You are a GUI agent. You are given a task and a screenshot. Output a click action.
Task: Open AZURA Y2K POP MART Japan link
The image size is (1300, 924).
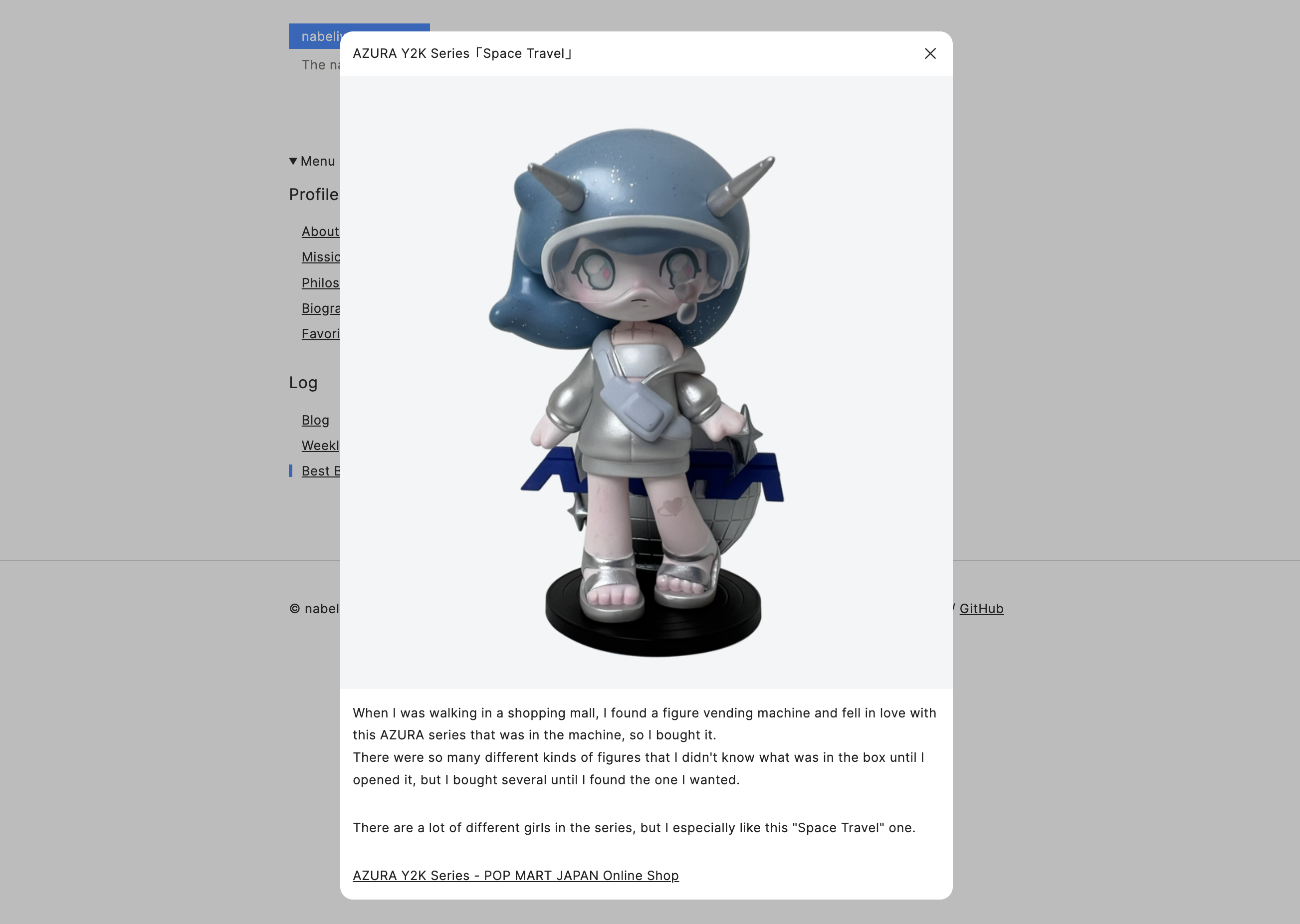516,876
